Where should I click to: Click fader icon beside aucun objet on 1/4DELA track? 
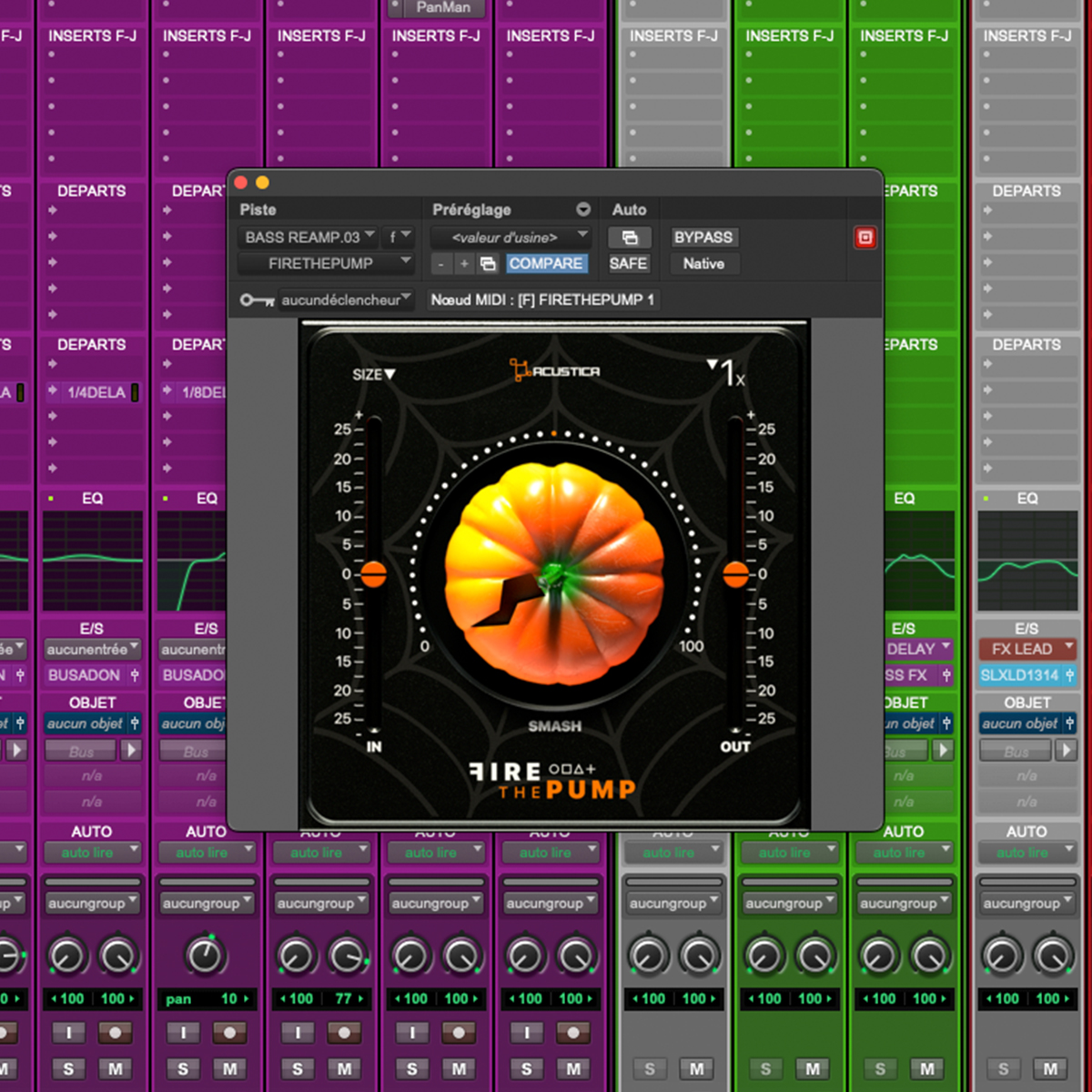135,723
